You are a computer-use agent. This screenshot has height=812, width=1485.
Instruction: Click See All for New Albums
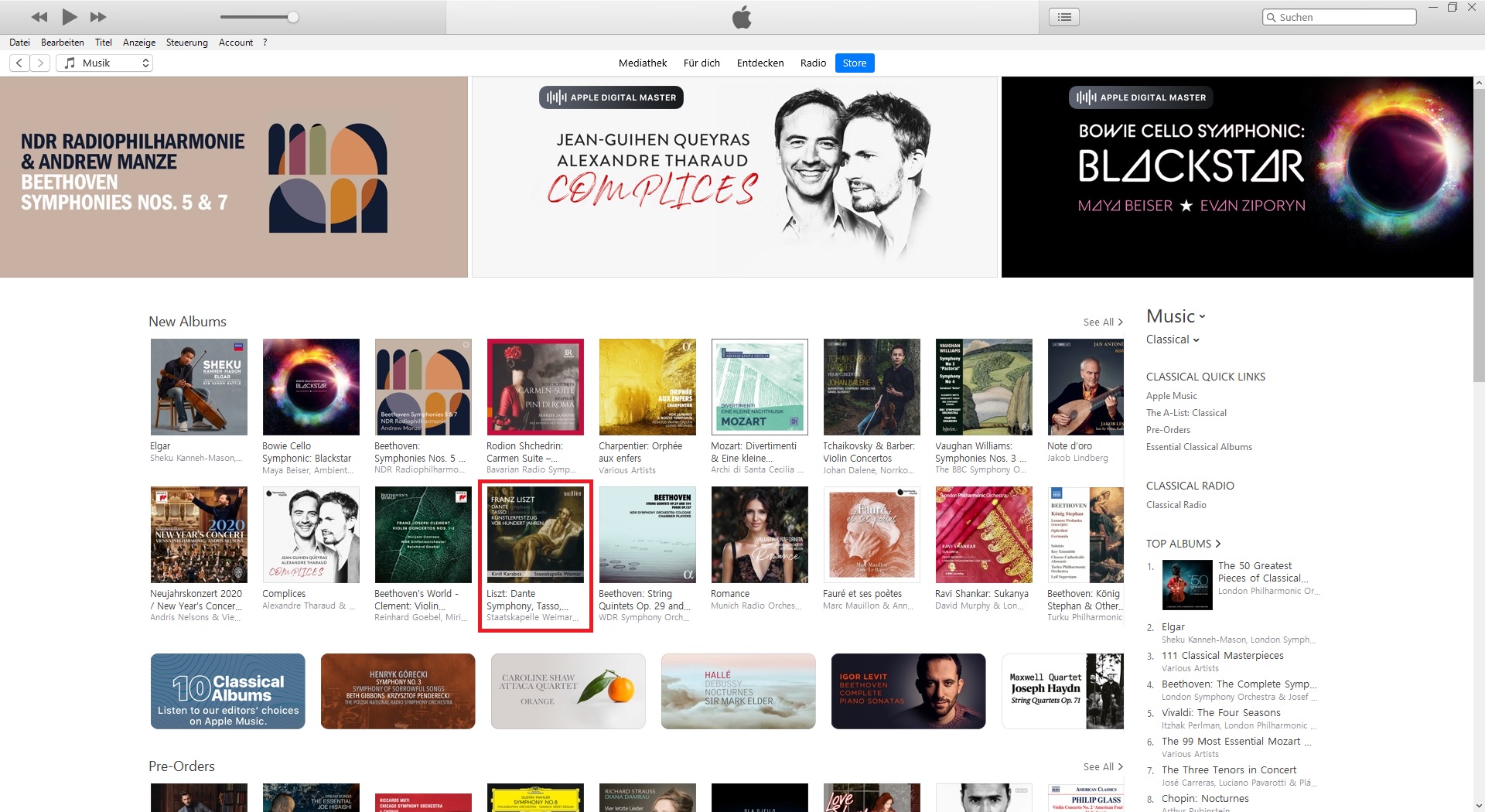pos(1102,322)
